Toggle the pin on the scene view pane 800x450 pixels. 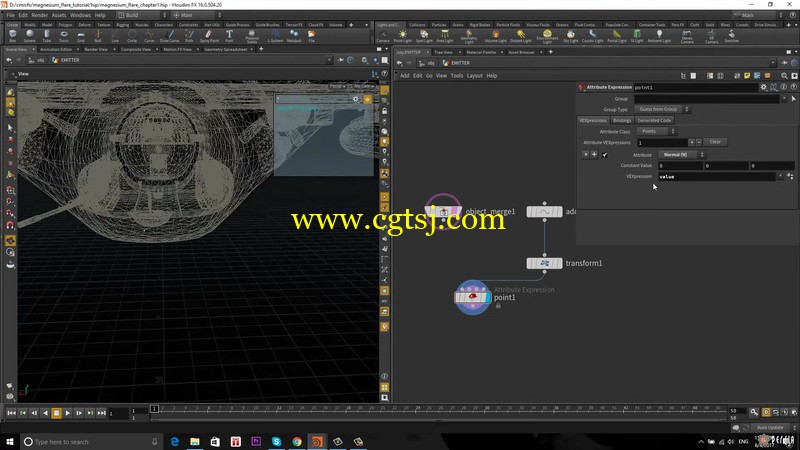click(340, 60)
